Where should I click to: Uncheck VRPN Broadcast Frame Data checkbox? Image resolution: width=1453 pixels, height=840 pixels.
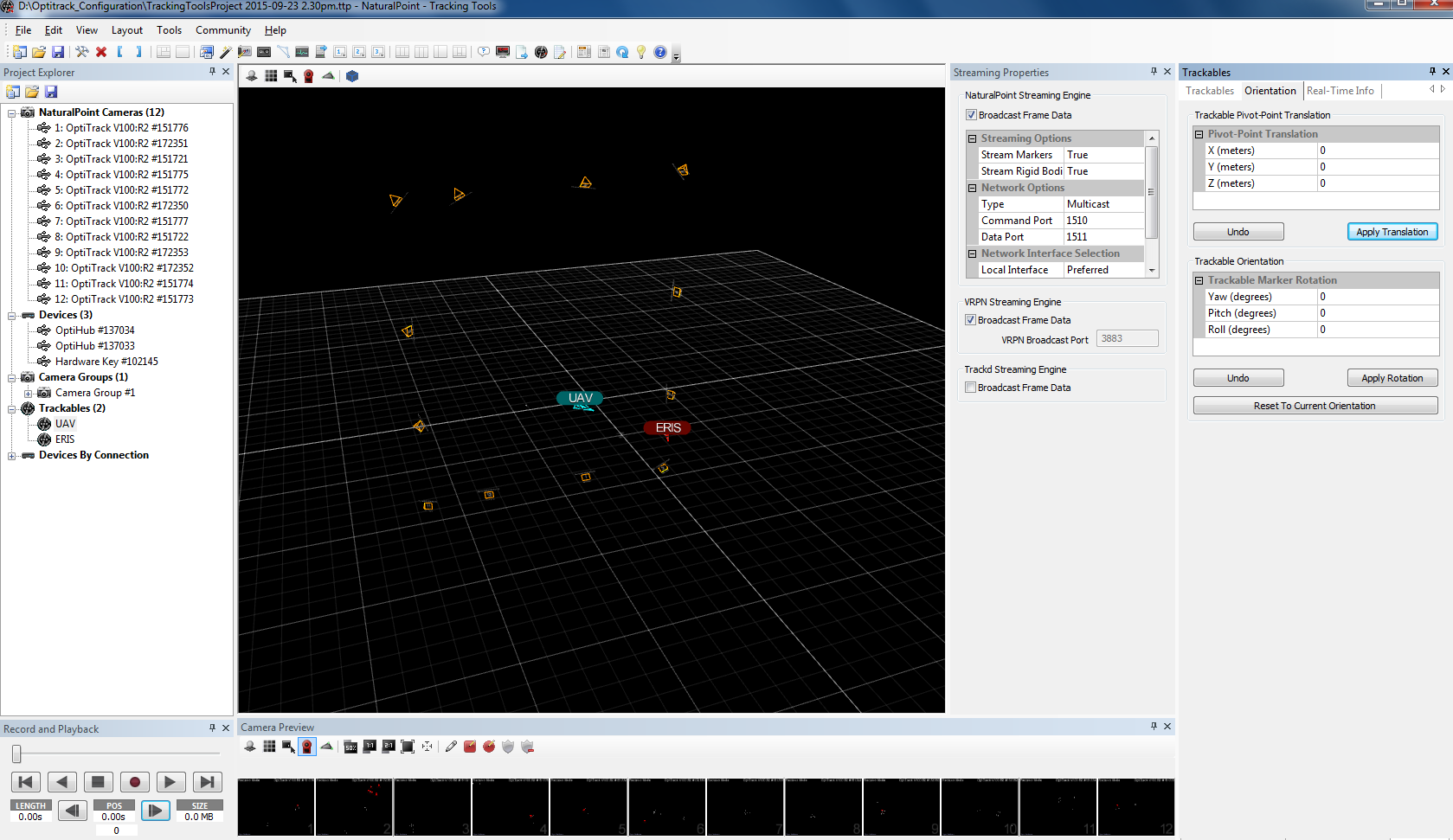click(970, 320)
